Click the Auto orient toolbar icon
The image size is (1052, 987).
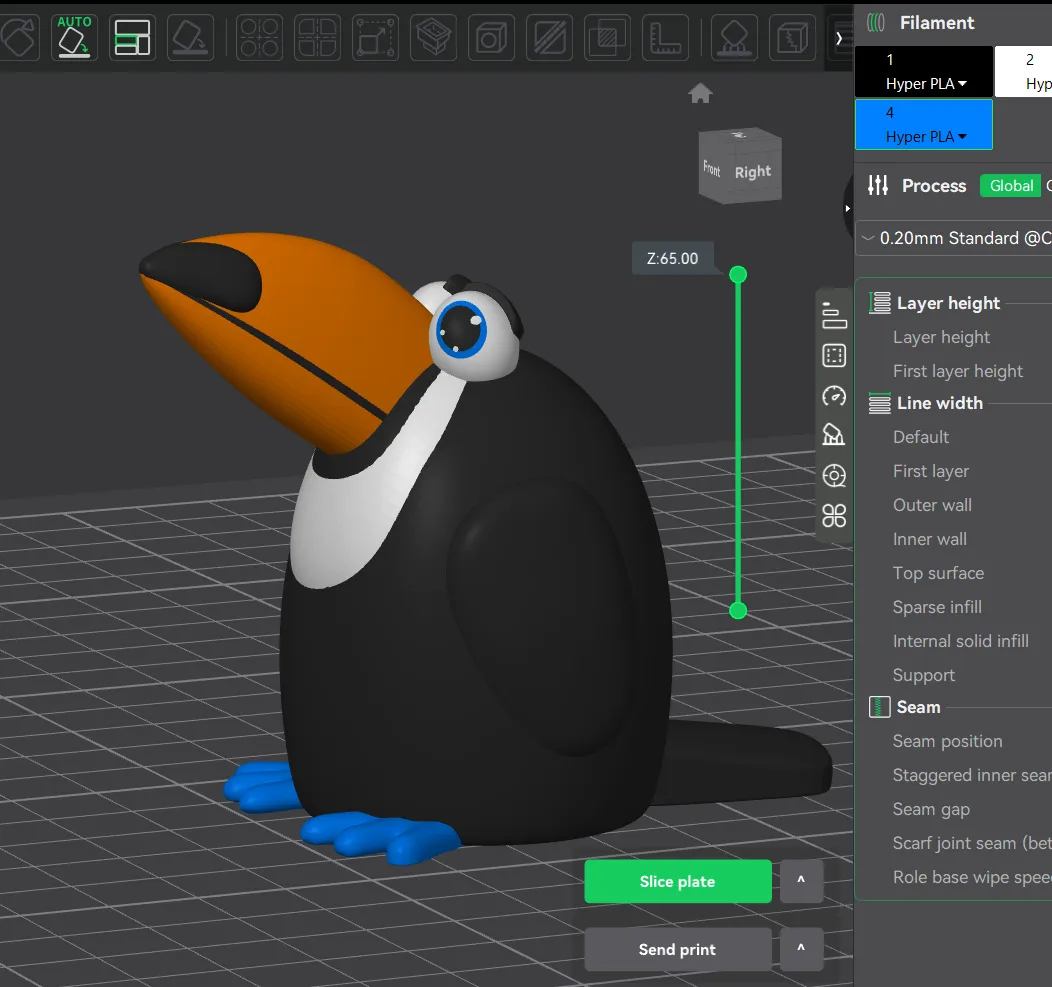[x=74, y=37]
